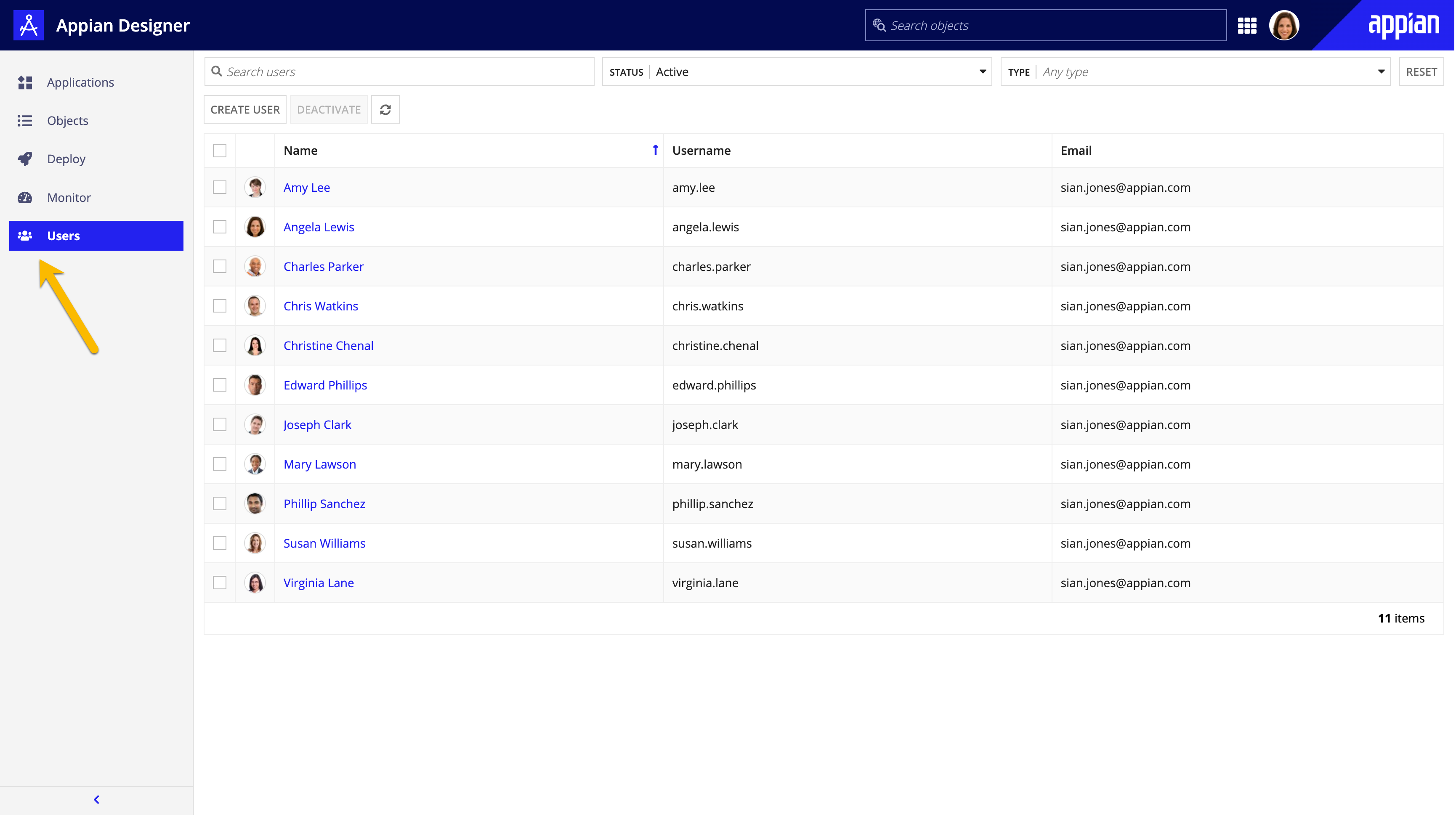Select the Joseph Clark row checkbox
The image size is (1456, 816).
click(x=220, y=424)
